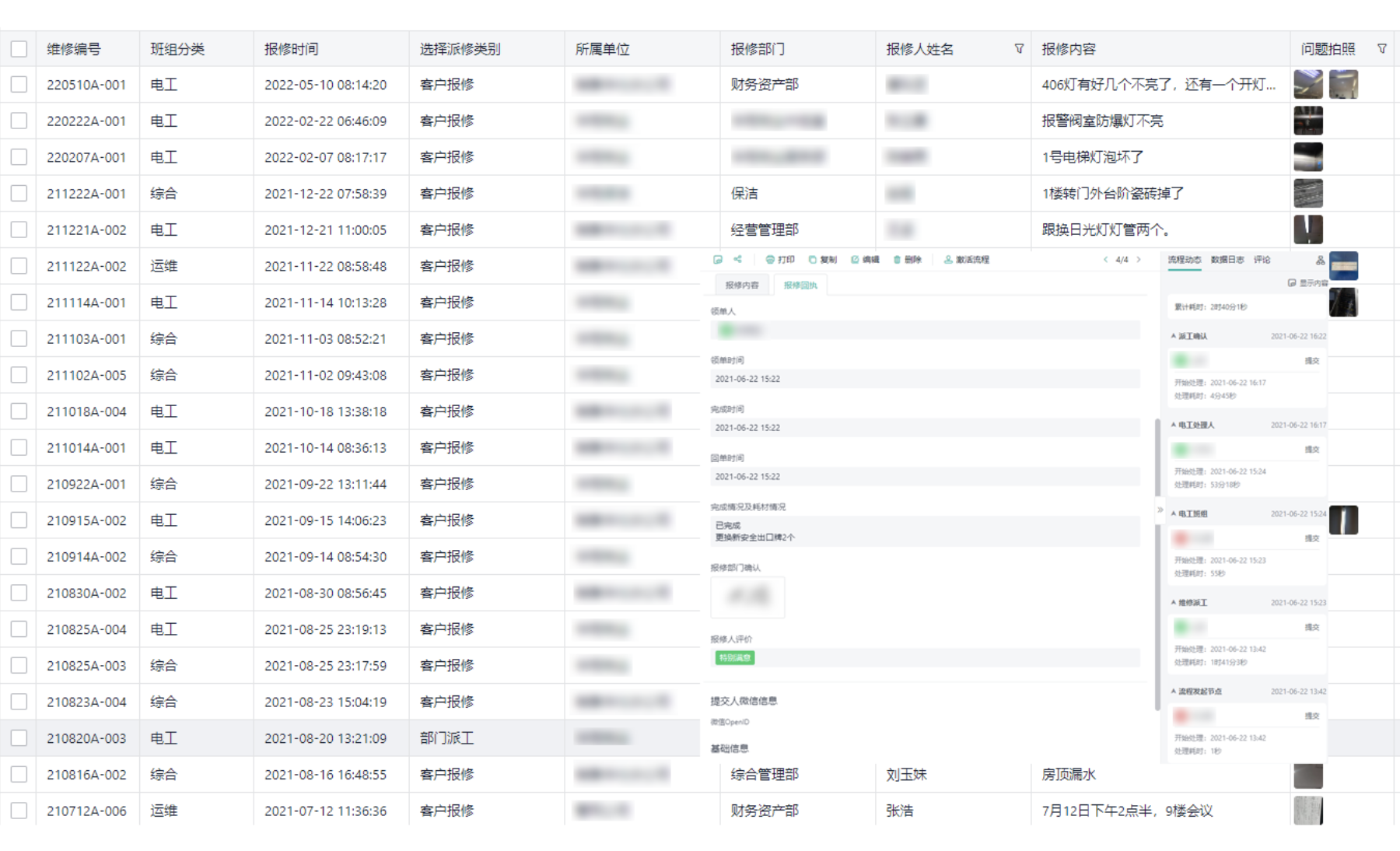Collapse the 派工确认 workflow node
1400x851 pixels.
pos(1174,336)
